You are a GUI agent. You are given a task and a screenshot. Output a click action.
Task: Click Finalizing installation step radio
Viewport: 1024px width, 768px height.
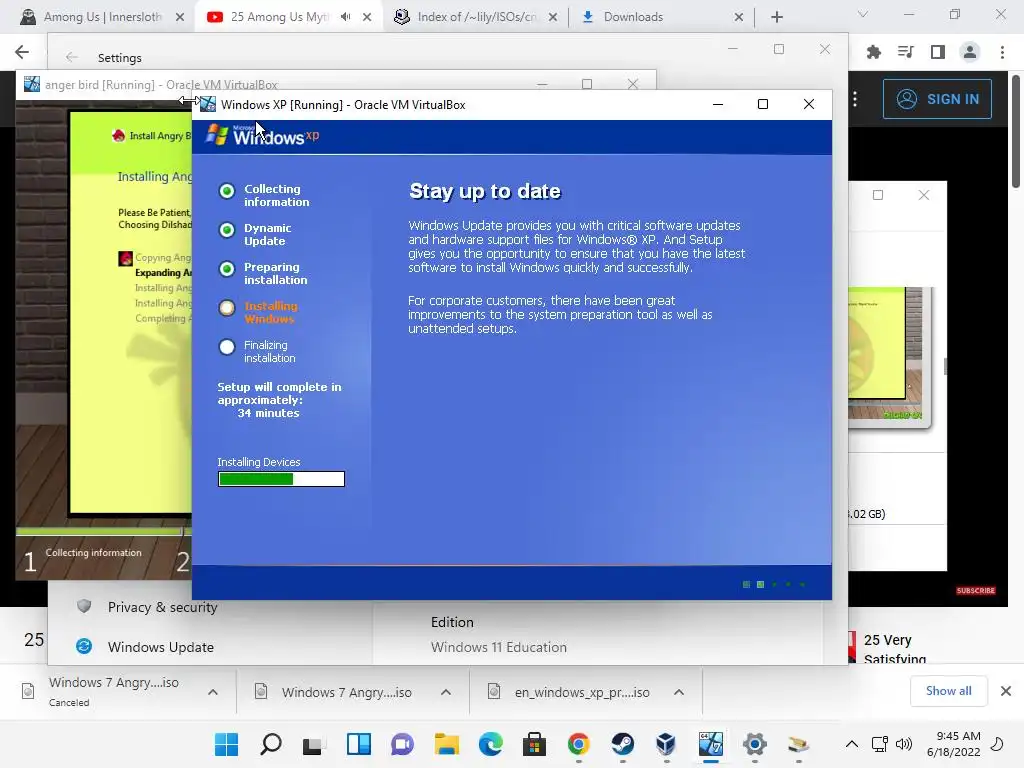click(227, 347)
